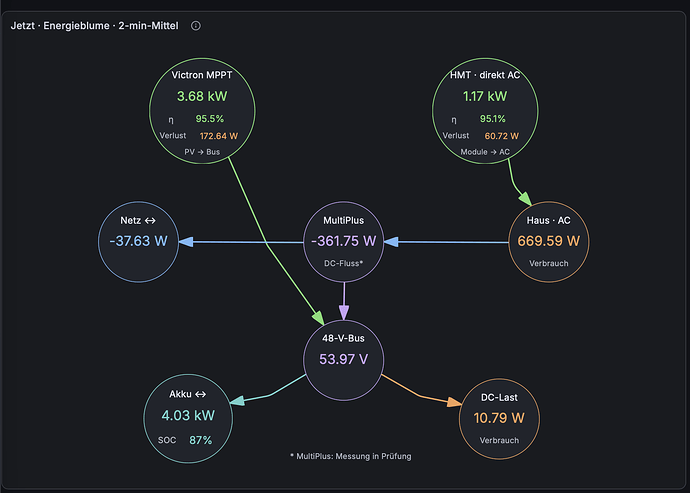
Task: Click the DC-Last Verbrauch node
Action: pos(499,419)
